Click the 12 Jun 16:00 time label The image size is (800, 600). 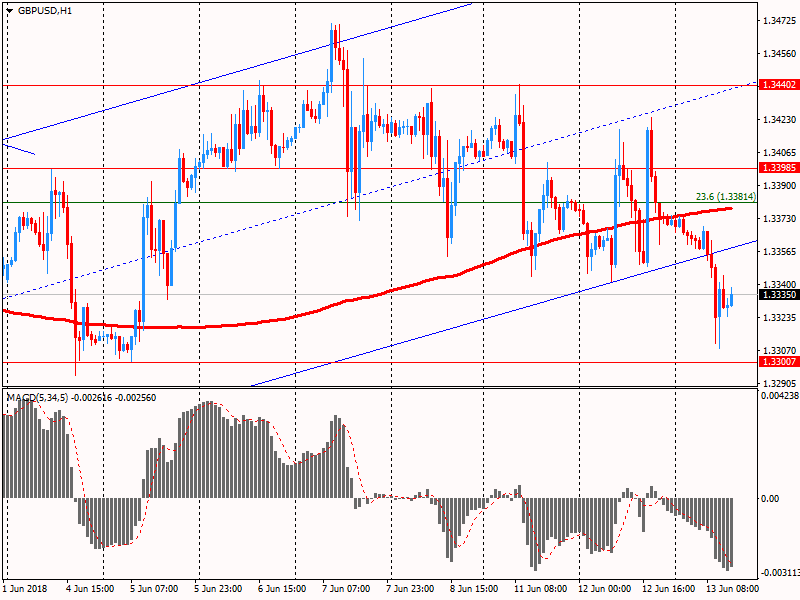coord(668,589)
